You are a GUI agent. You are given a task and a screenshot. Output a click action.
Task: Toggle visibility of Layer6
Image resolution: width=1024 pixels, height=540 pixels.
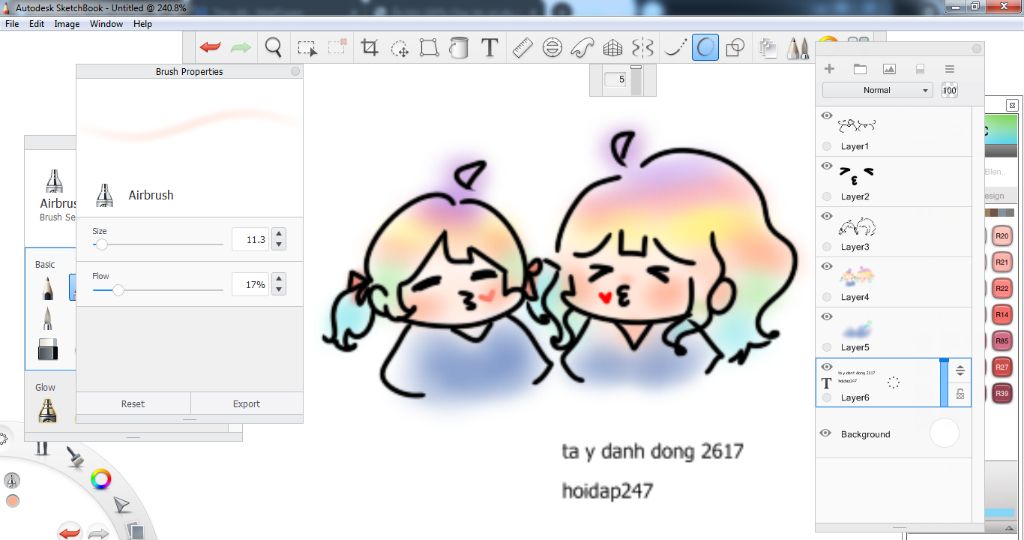826,367
